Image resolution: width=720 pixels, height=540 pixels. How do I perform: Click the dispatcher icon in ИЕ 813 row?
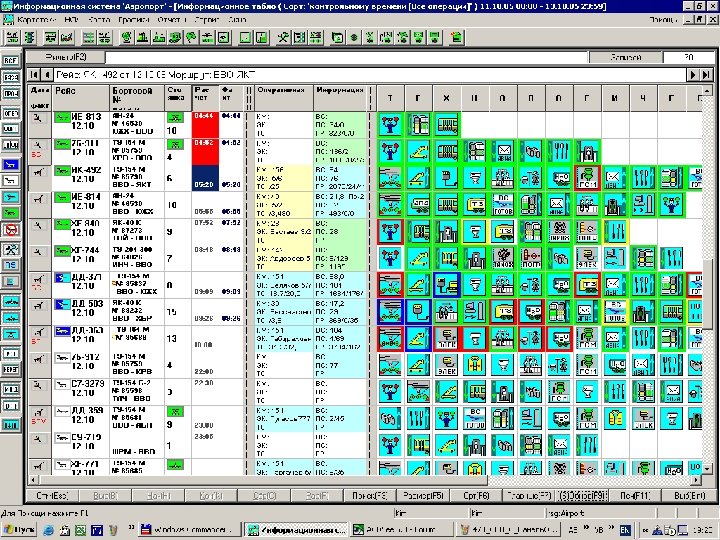390,125
